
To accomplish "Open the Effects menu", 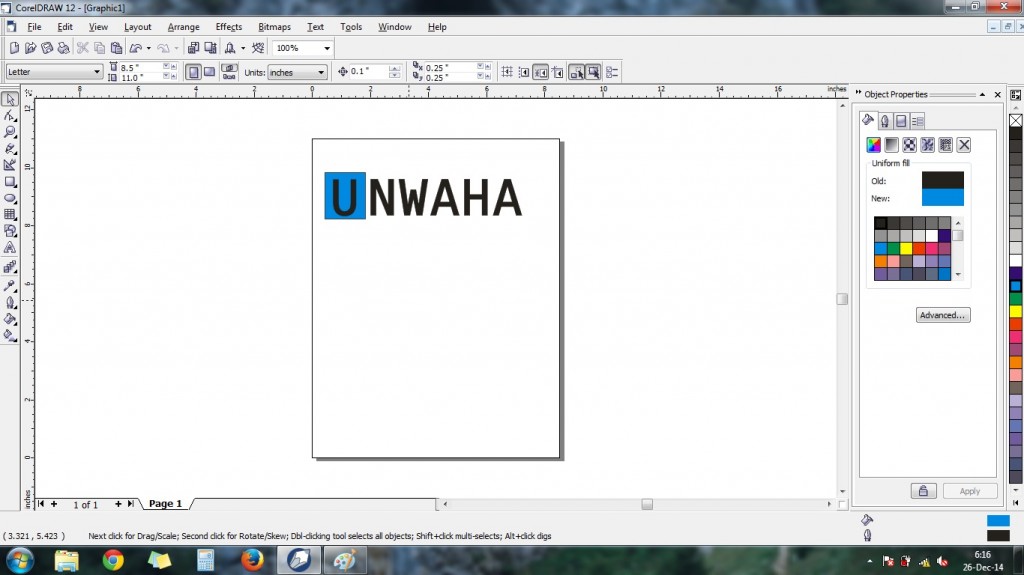I will 229,27.
